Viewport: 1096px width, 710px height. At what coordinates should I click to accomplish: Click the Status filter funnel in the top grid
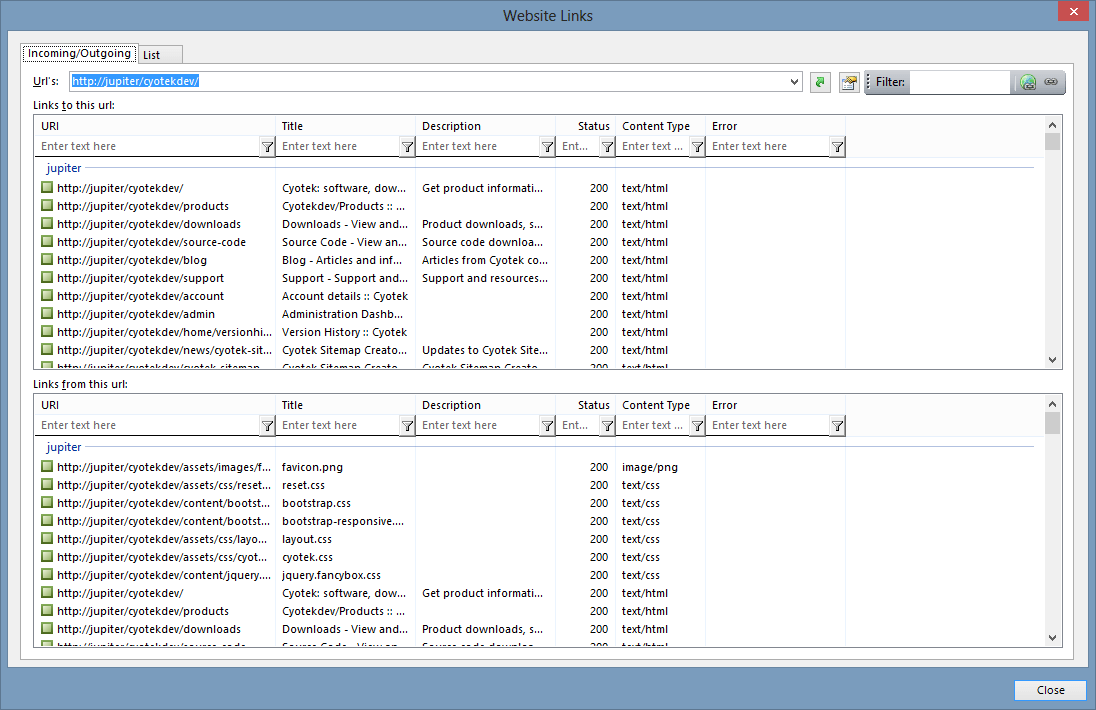click(x=607, y=147)
